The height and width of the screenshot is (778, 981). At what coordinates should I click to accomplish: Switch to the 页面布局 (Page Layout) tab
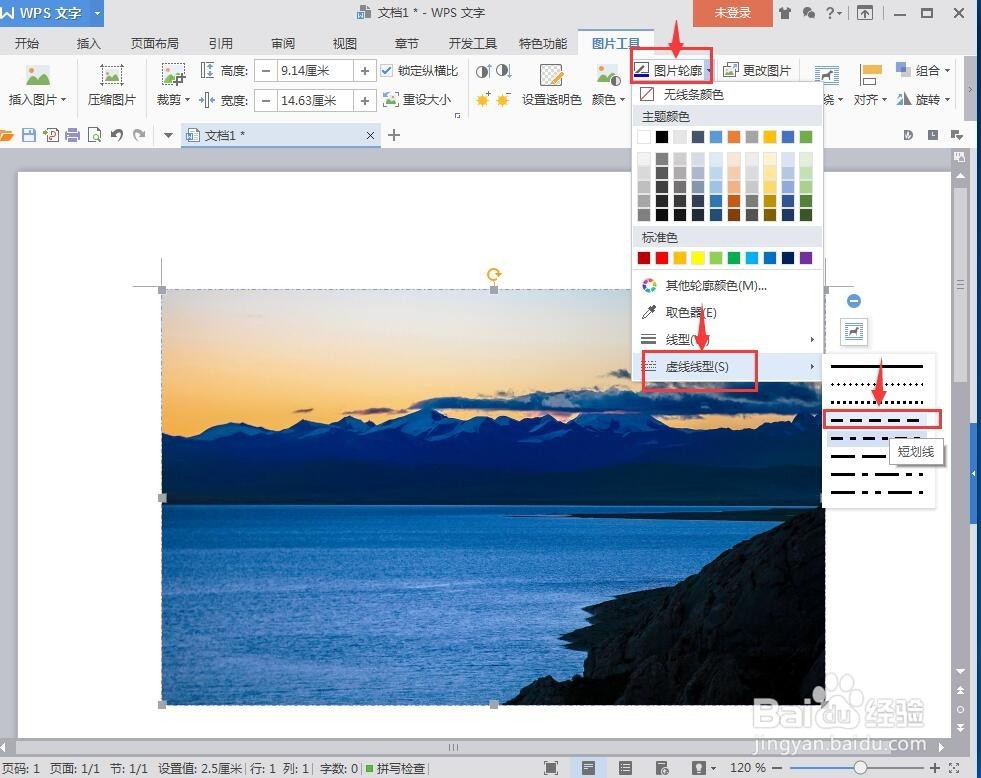(155, 43)
